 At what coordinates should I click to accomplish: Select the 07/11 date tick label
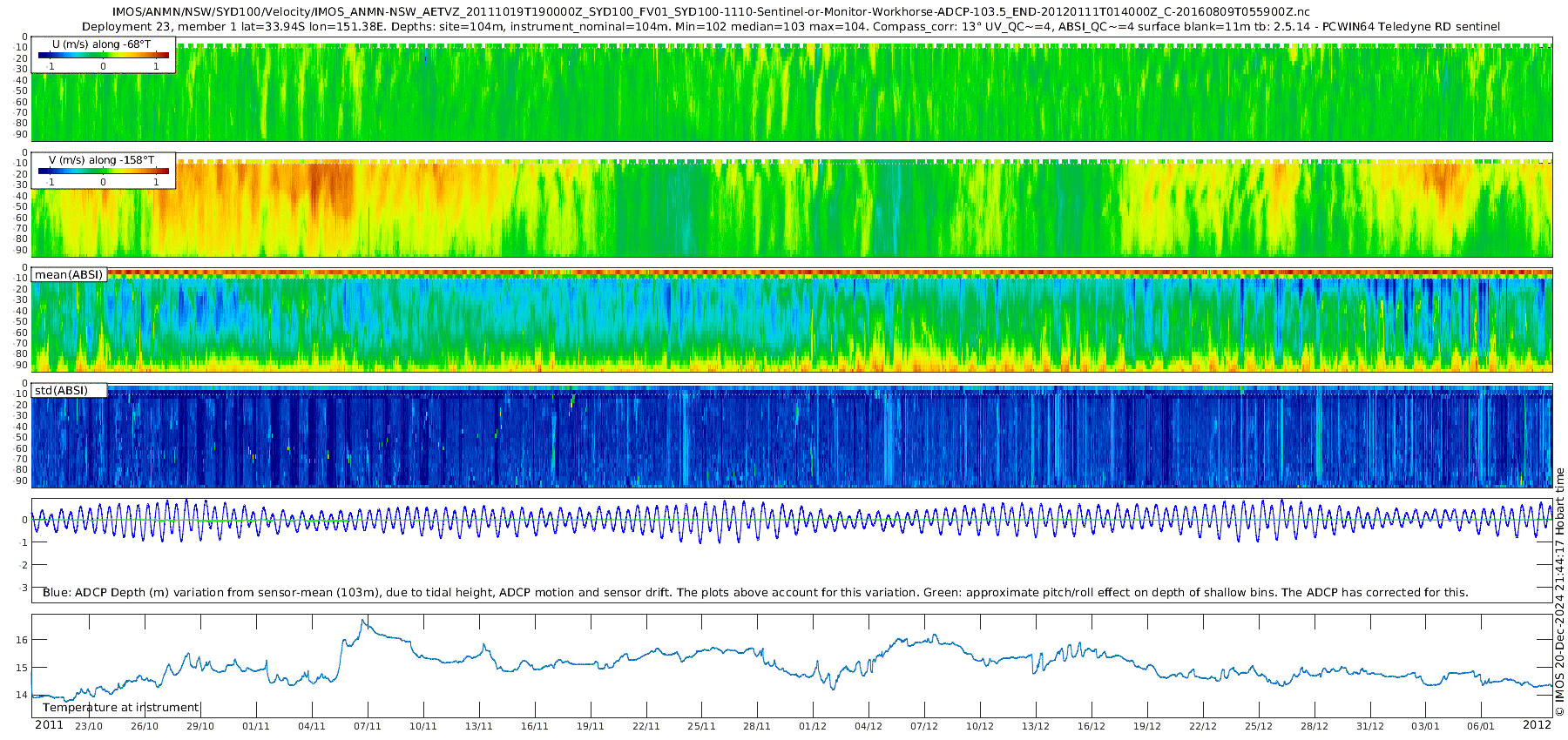[367, 726]
